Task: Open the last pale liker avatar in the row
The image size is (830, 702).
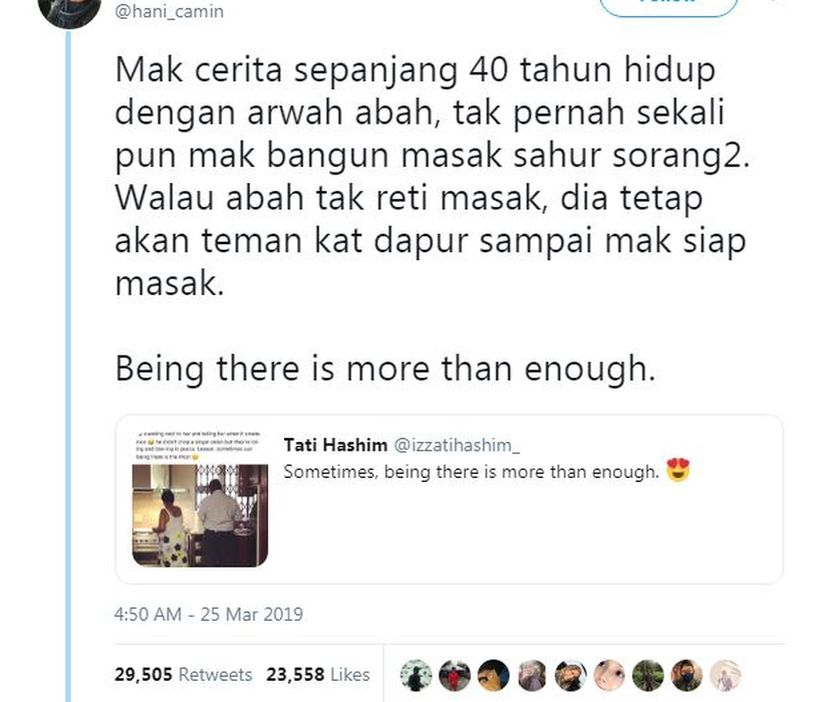Action: click(x=725, y=676)
